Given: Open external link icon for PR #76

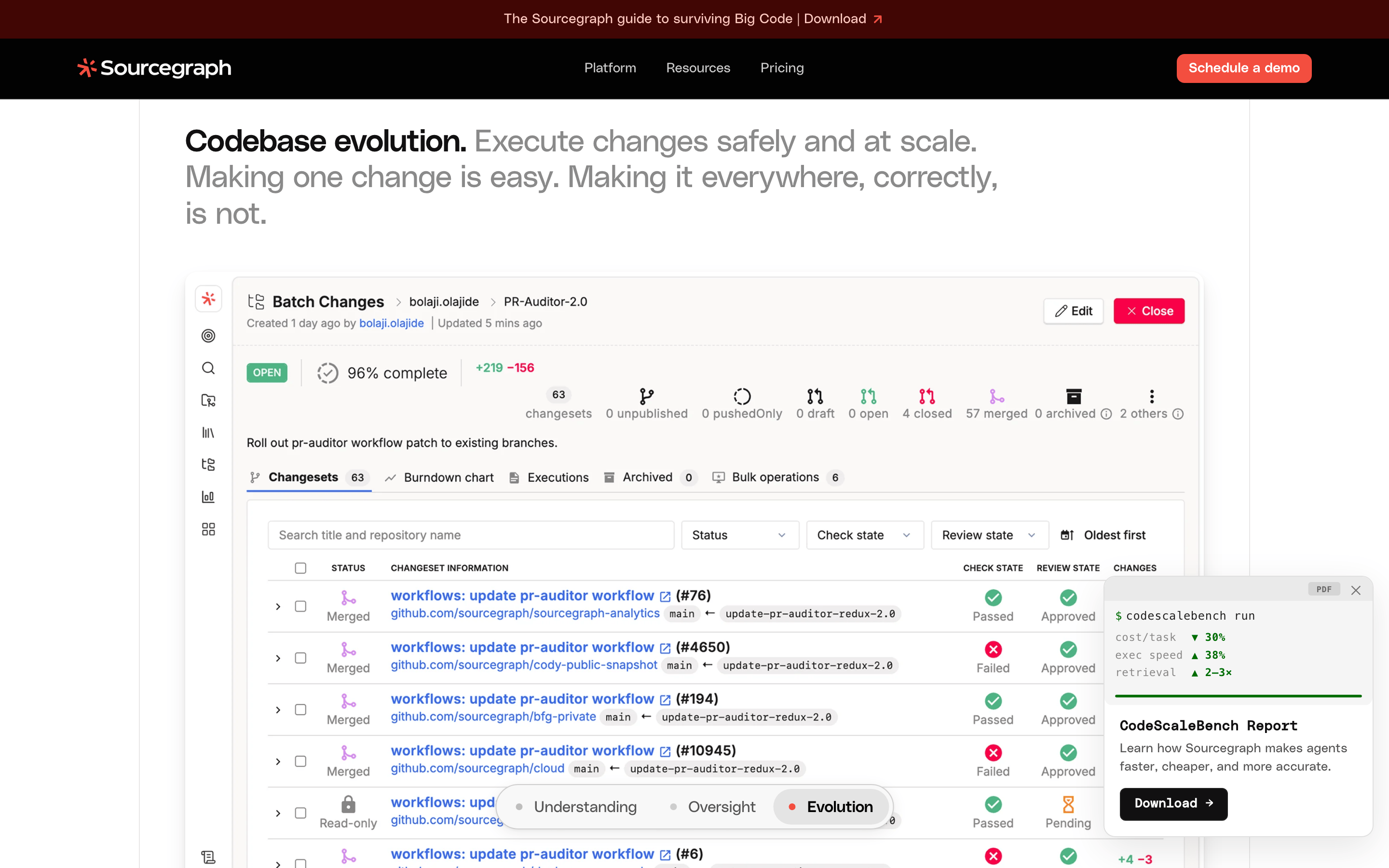Looking at the screenshot, I should [665, 597].
